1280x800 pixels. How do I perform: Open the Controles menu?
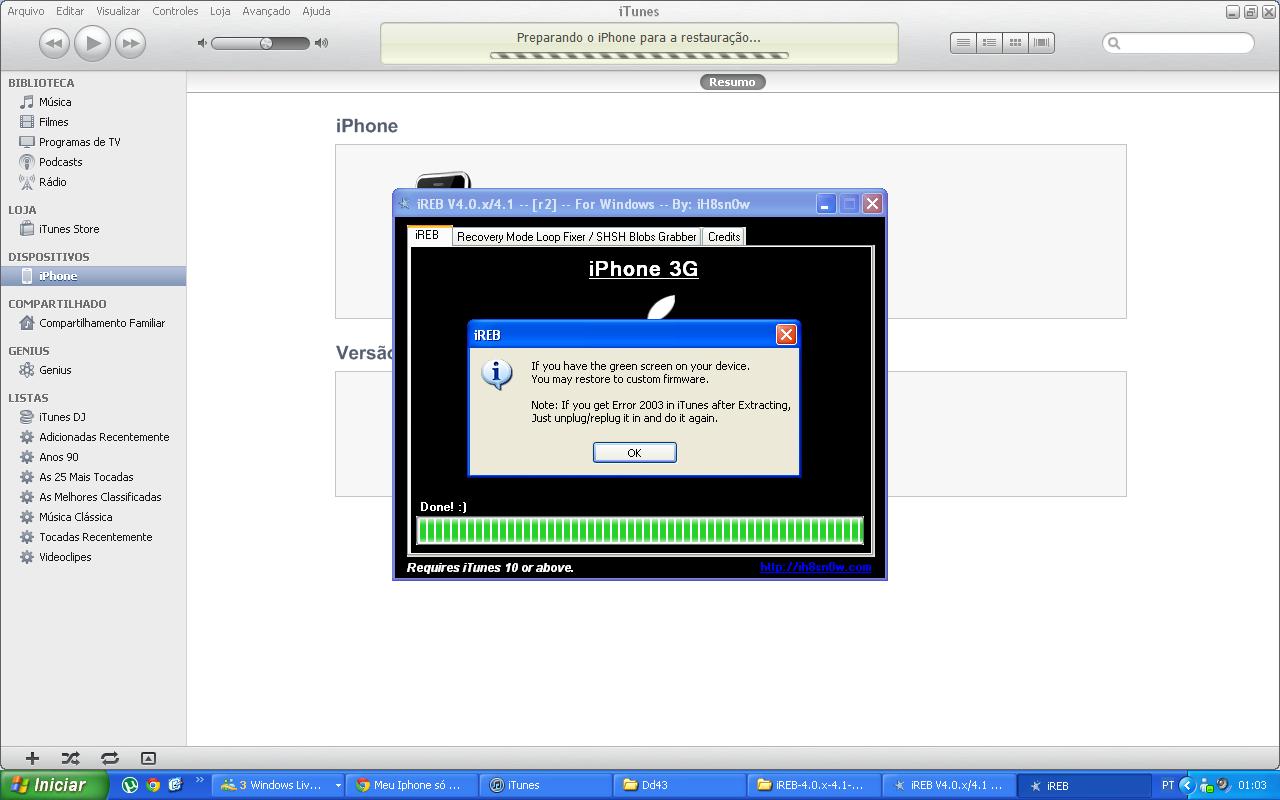click(175, 11)
